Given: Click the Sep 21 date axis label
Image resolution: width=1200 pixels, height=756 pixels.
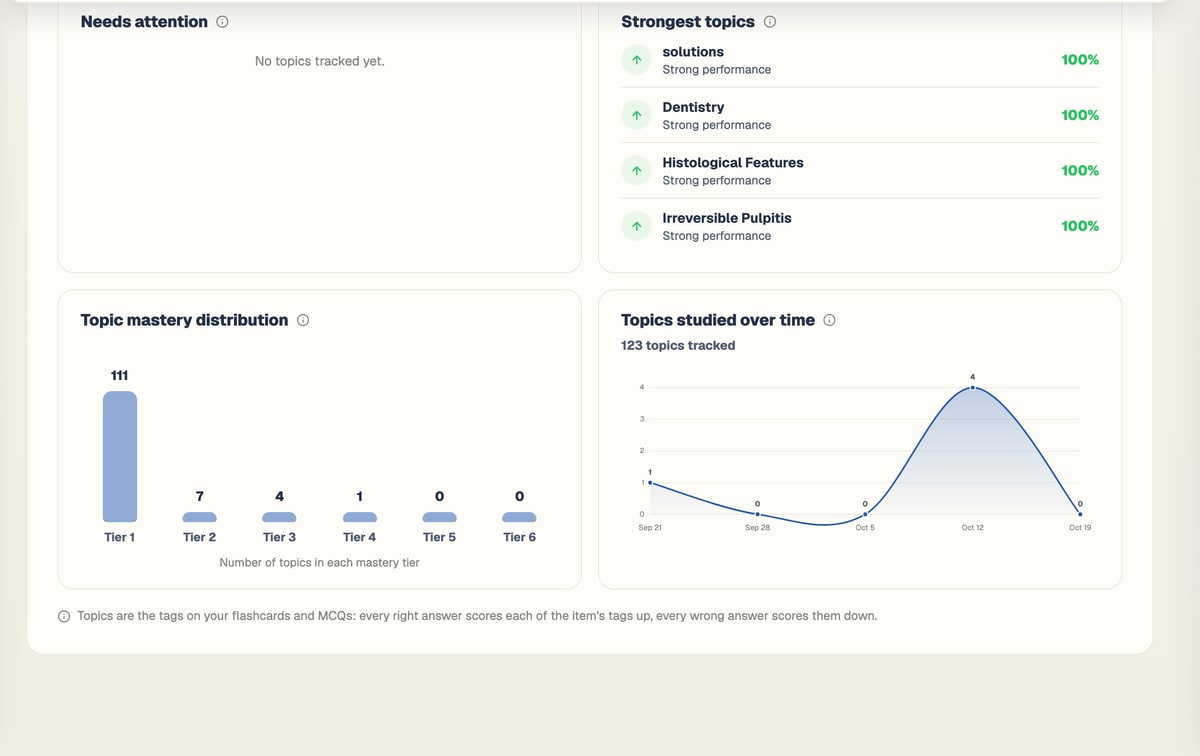Looking at the screenshot, I should coord(650,527).
